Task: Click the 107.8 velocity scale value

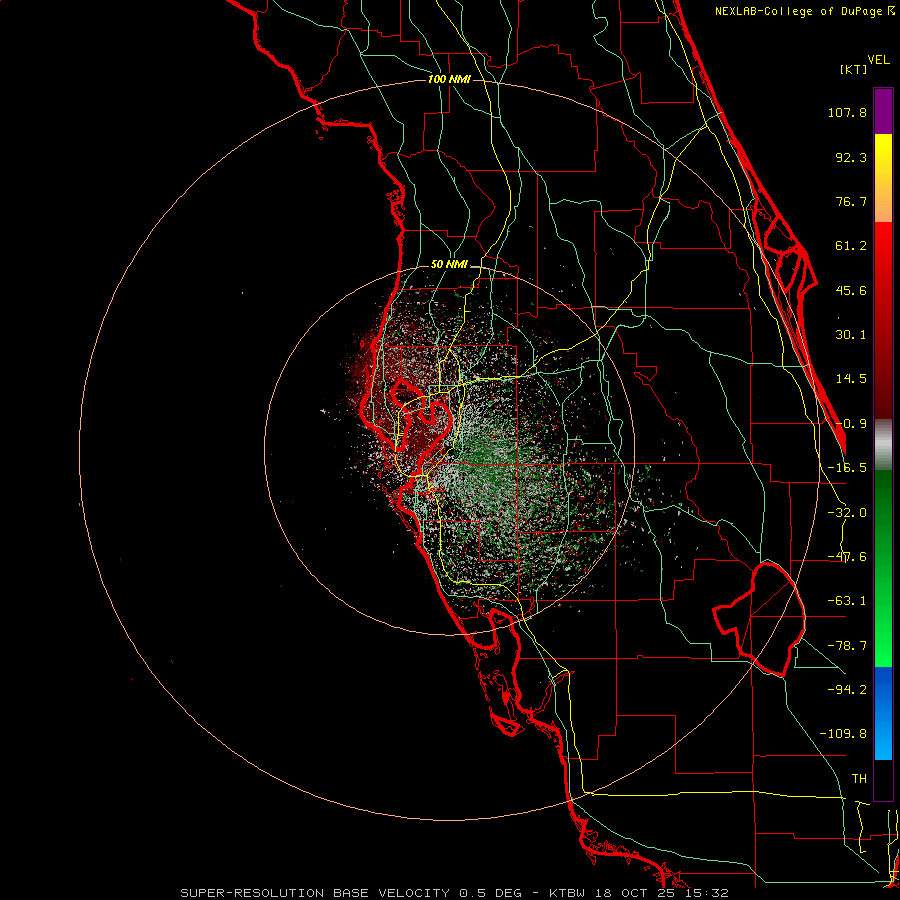Action: point(847,112)
